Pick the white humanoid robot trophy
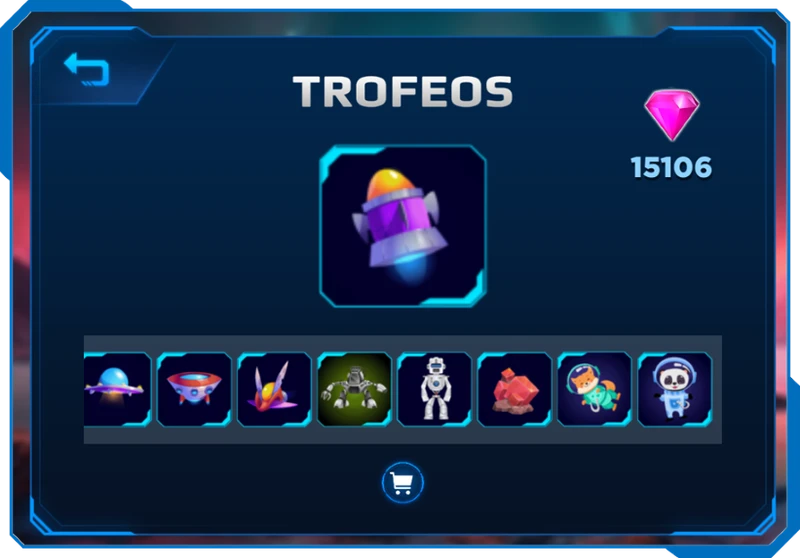This screenshot has width=800, height=558. click(x=435, y=389)
